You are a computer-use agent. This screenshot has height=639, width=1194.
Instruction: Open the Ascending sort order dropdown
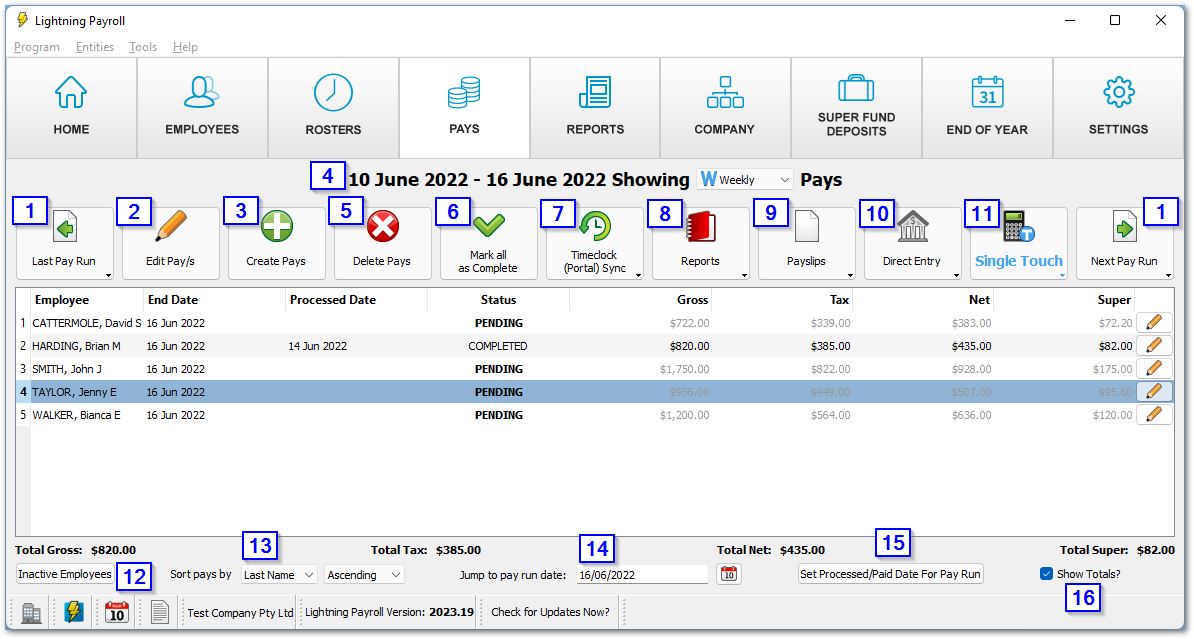364,575
